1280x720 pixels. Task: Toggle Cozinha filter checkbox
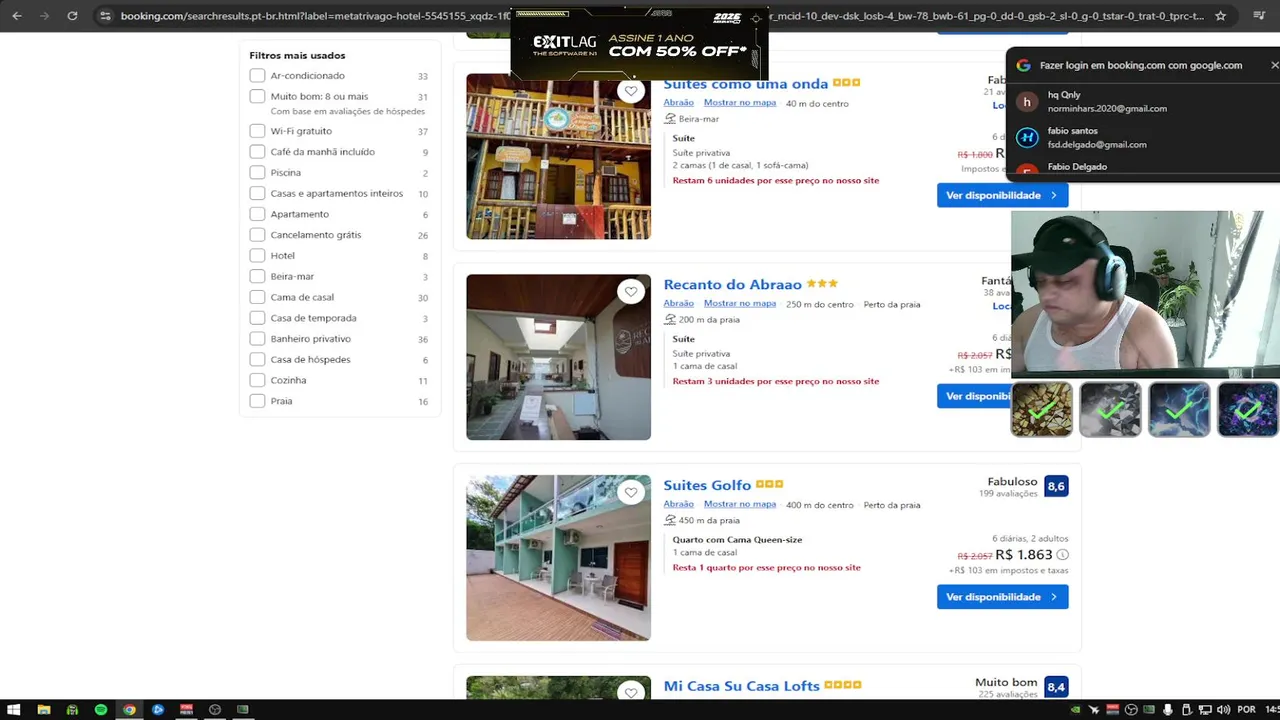(x=257, y=380)
